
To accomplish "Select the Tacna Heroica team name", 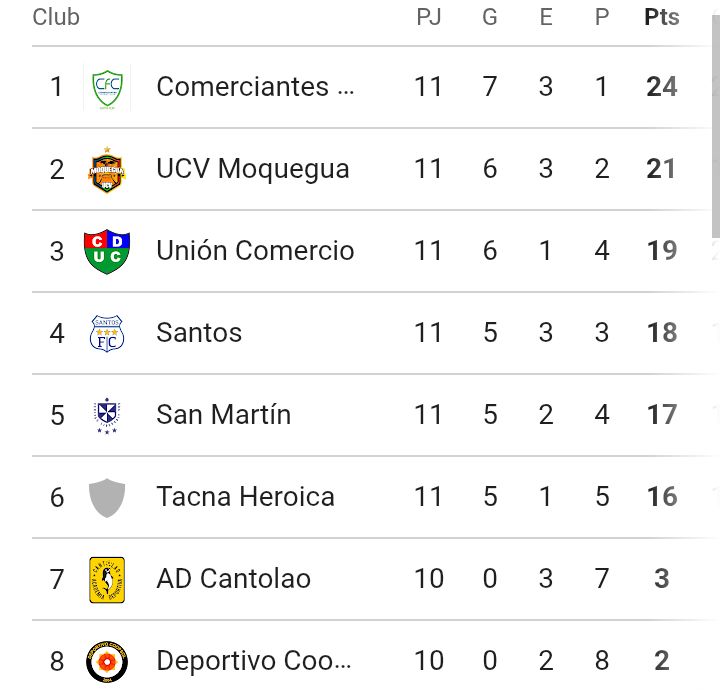I will [245, 497].
